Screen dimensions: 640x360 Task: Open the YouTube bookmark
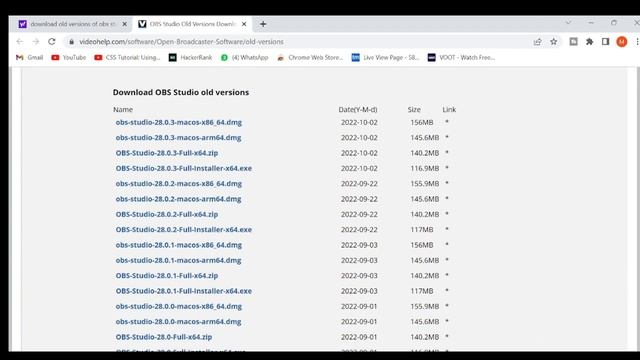(x=69, y=58)
